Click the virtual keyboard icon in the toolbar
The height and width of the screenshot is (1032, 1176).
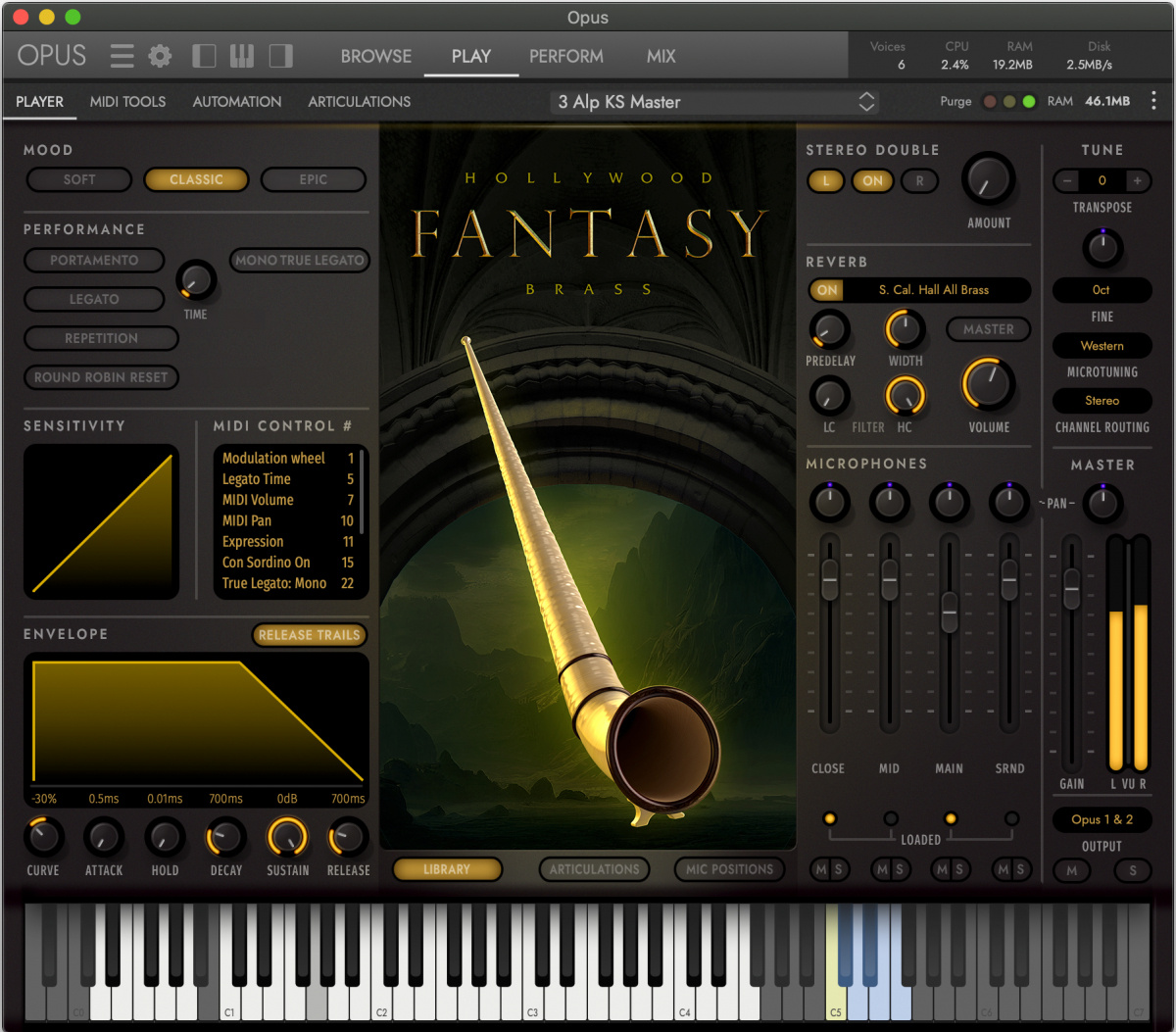(x=241, y=56)
